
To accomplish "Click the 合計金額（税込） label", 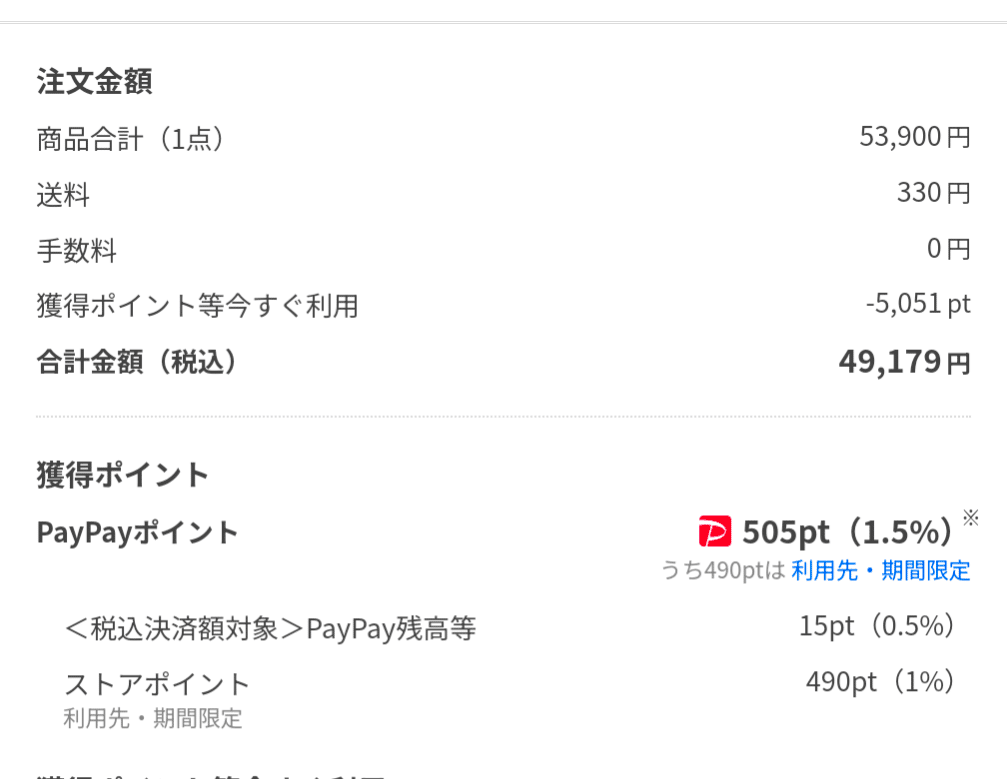I will tap(137, 362).
